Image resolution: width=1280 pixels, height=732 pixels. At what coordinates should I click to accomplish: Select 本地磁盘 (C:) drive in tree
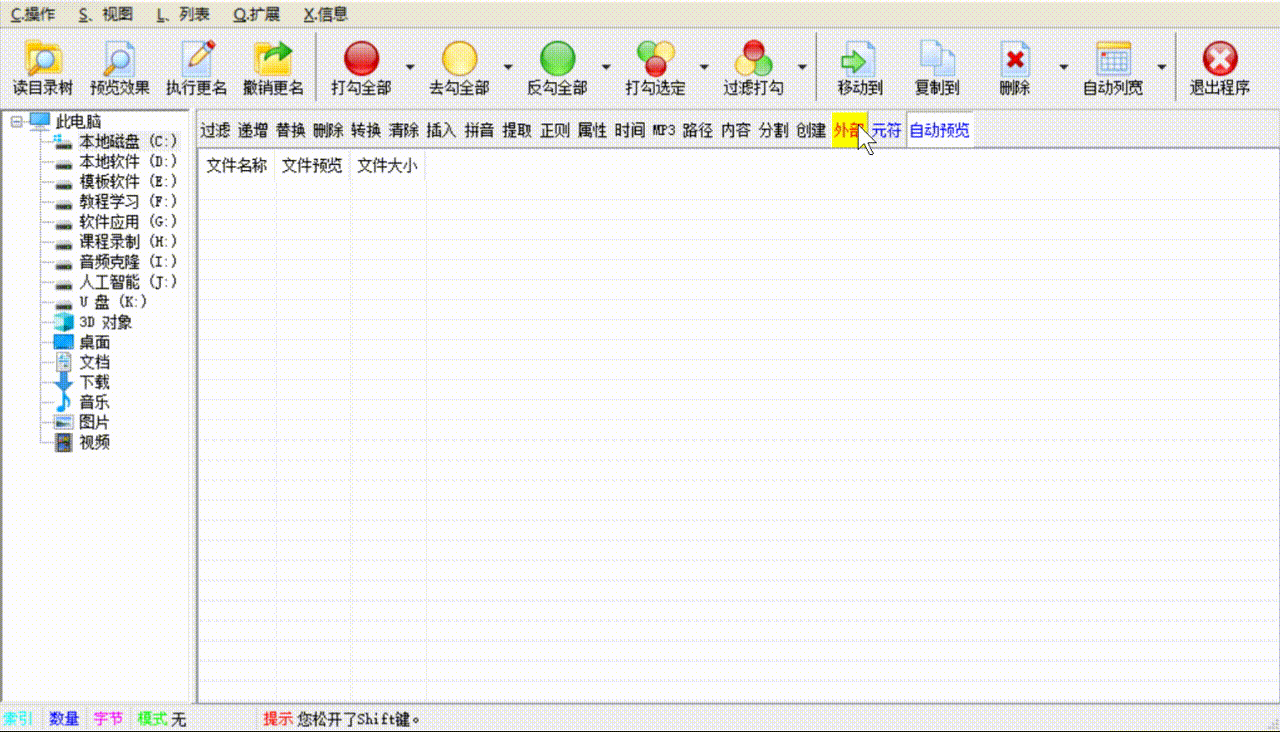pos(115,141)
